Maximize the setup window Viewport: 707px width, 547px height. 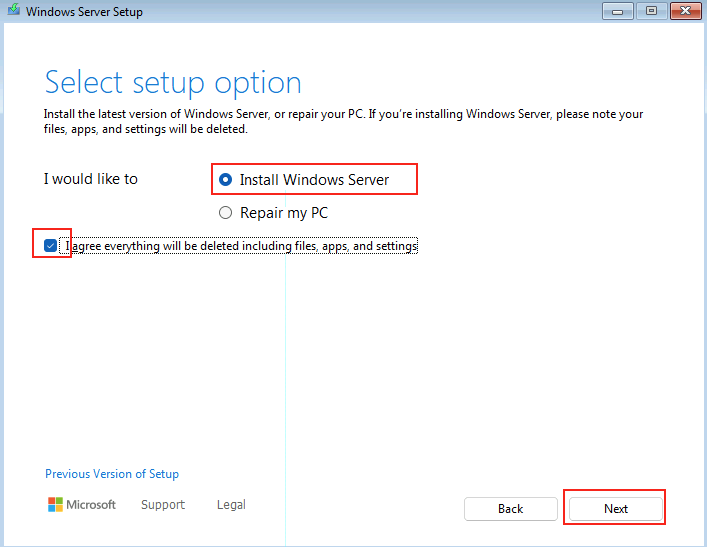pyautogui.click(x=651, y=11)
